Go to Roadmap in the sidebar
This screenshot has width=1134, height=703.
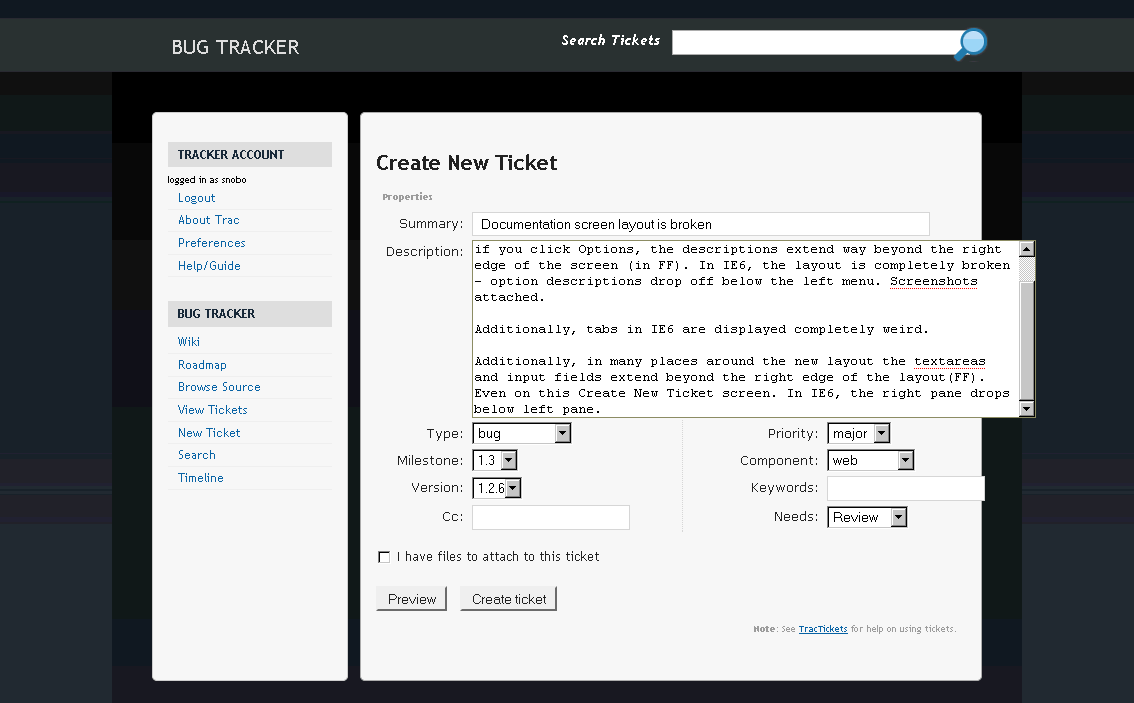(x=202, y=365)
